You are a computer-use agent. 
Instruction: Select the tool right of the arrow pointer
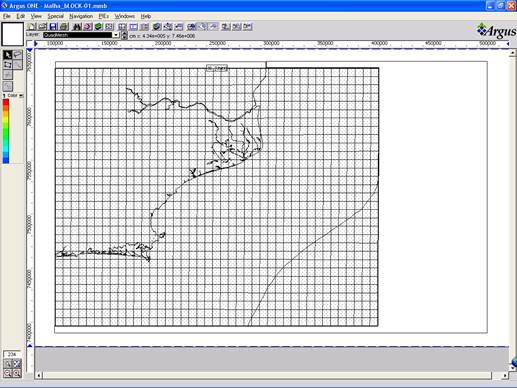(x=18, y=55)
